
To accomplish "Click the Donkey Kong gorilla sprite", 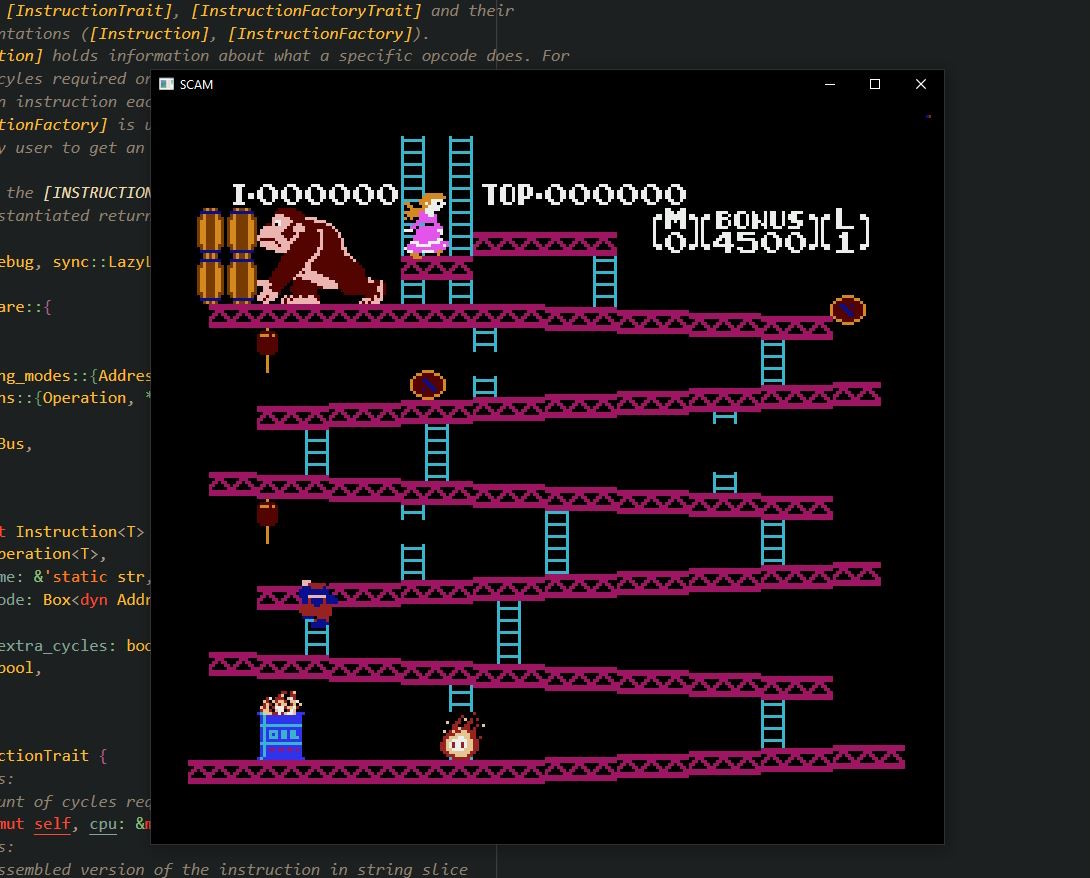I will click(320, 256).
